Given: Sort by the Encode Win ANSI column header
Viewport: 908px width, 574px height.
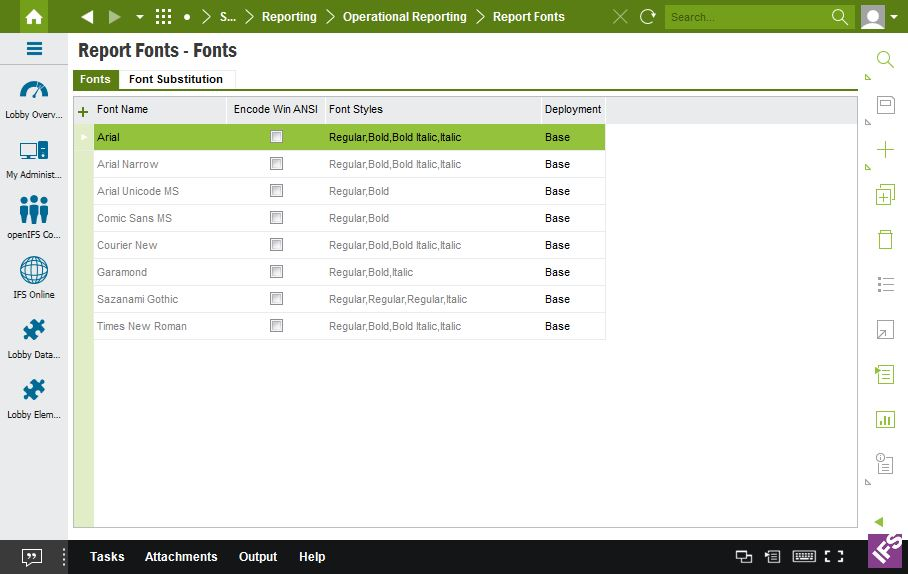Looking at the screenshot, I should click(x=276, y=109).
